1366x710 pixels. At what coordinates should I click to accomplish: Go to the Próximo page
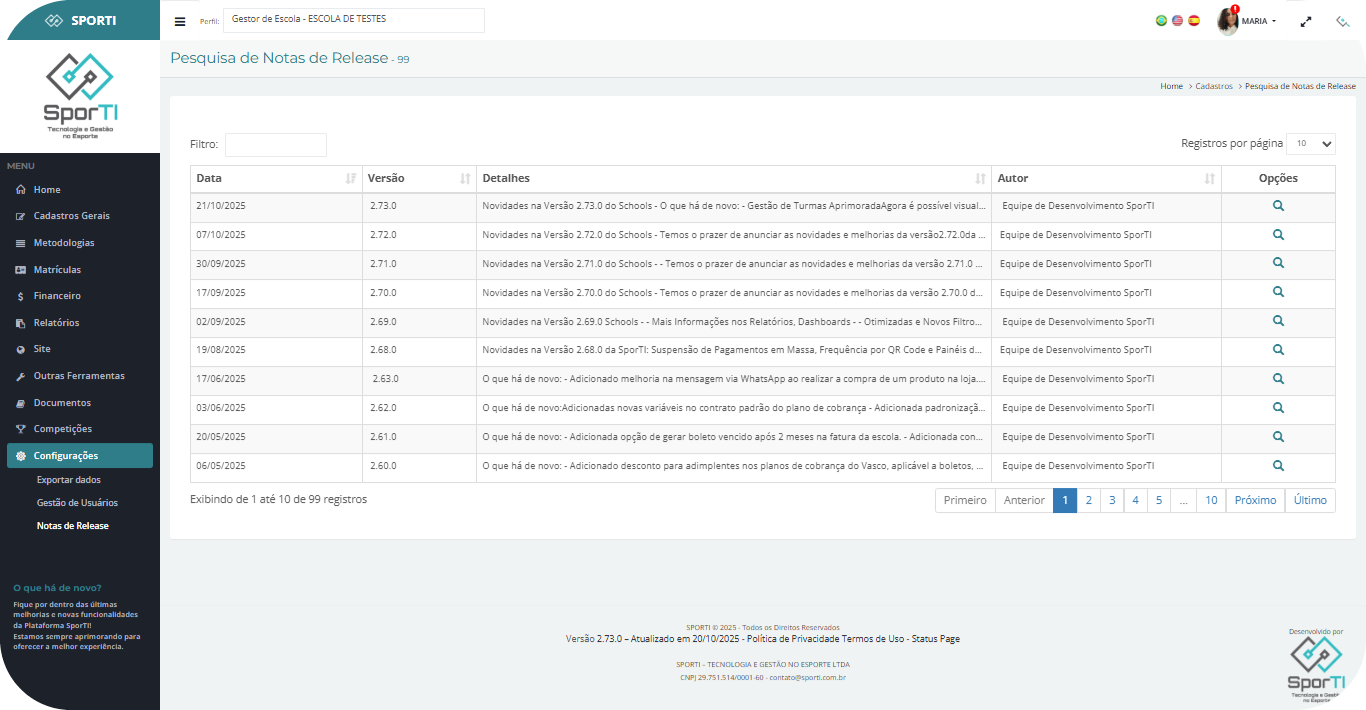pyautogui.click(x=1255, y=500)
